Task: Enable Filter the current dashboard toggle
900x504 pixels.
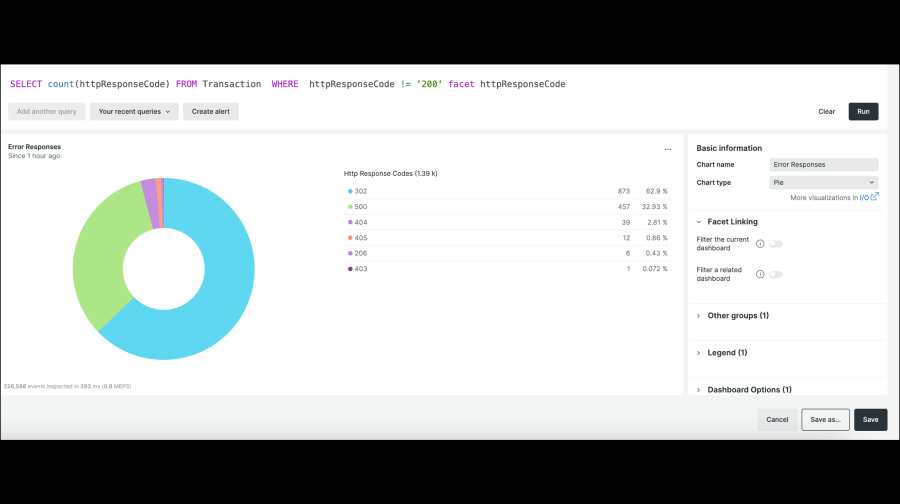Action: tap(775, 244)
